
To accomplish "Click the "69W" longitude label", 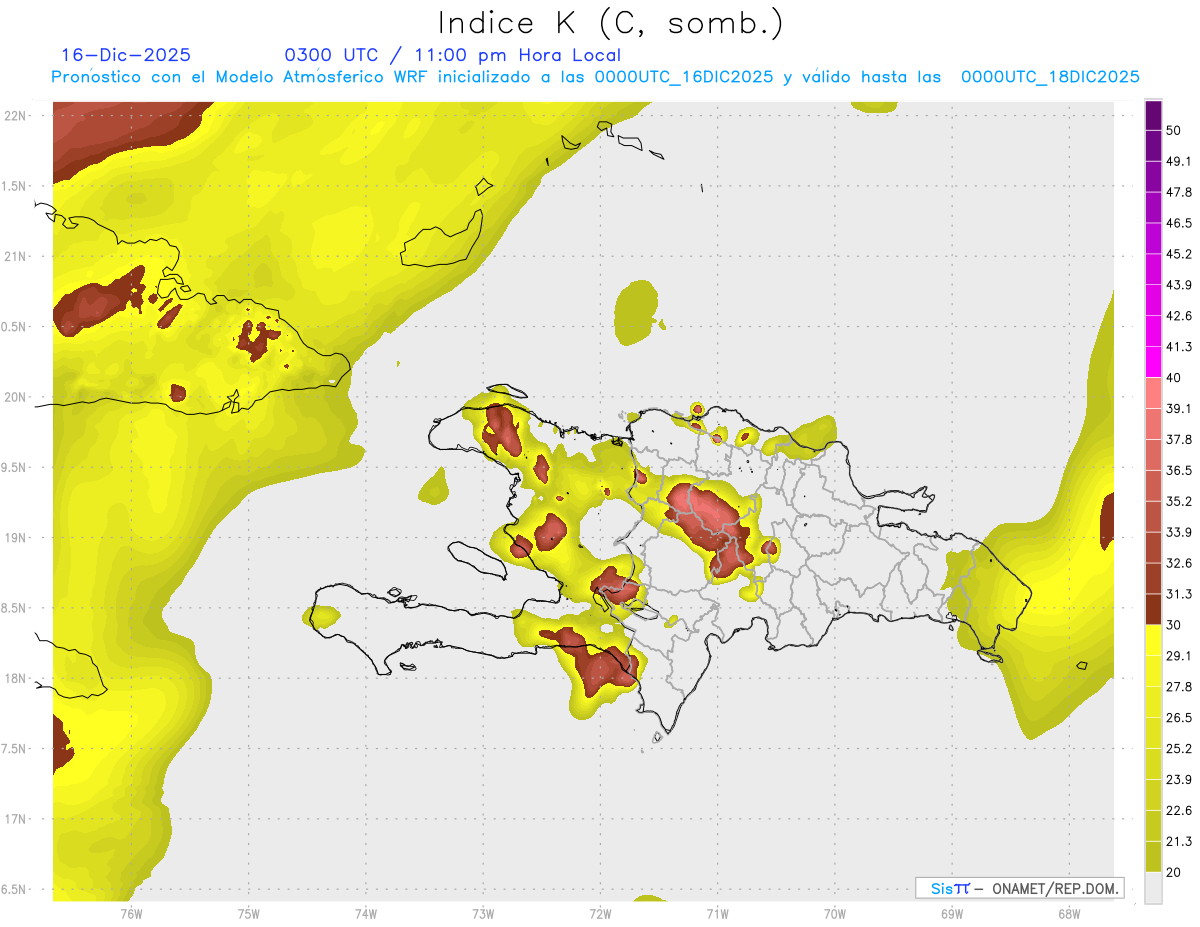I will pos(951,913).
